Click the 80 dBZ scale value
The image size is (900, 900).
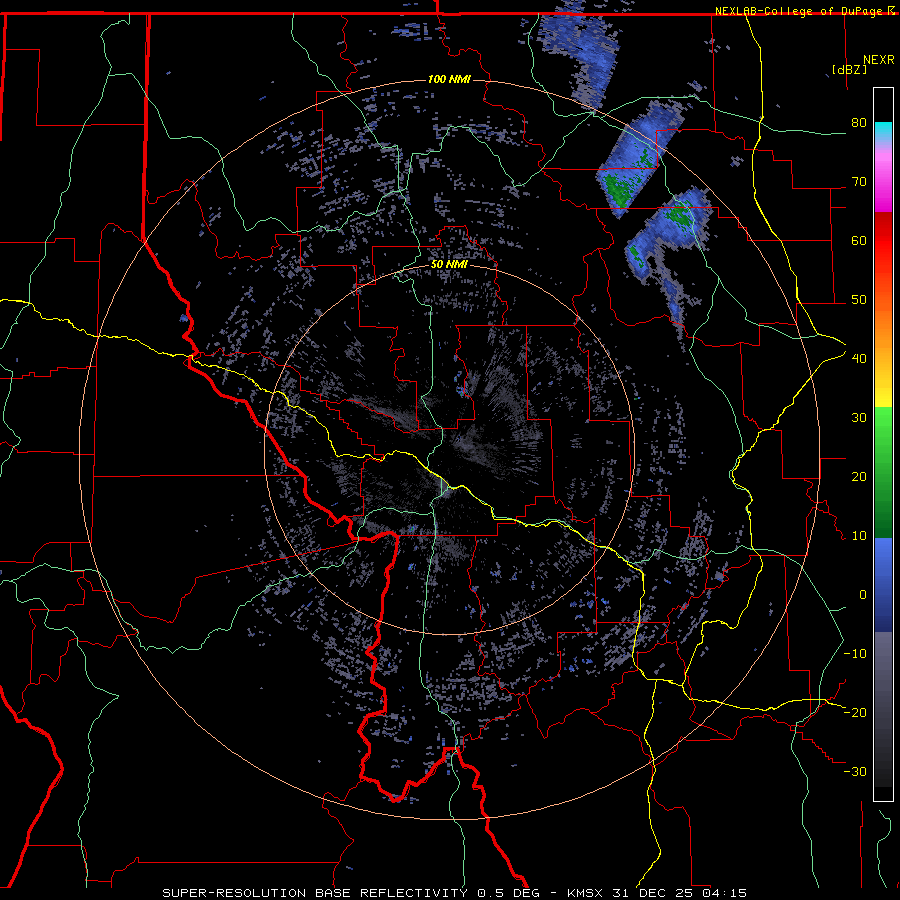[x=859, y=122]
